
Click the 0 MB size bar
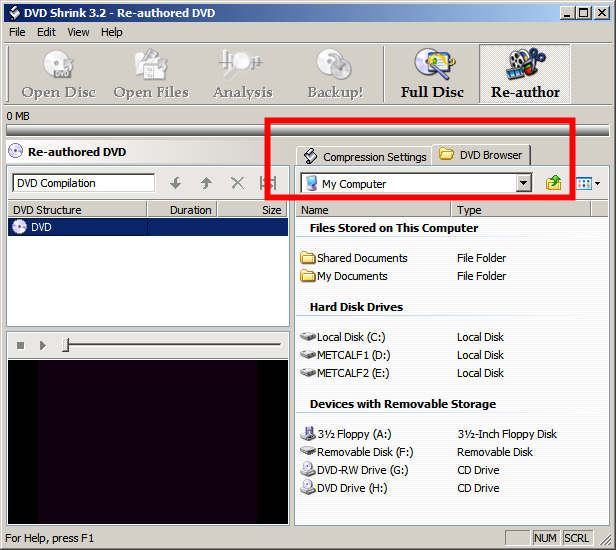pyautogui.click(x=308, y=130)
